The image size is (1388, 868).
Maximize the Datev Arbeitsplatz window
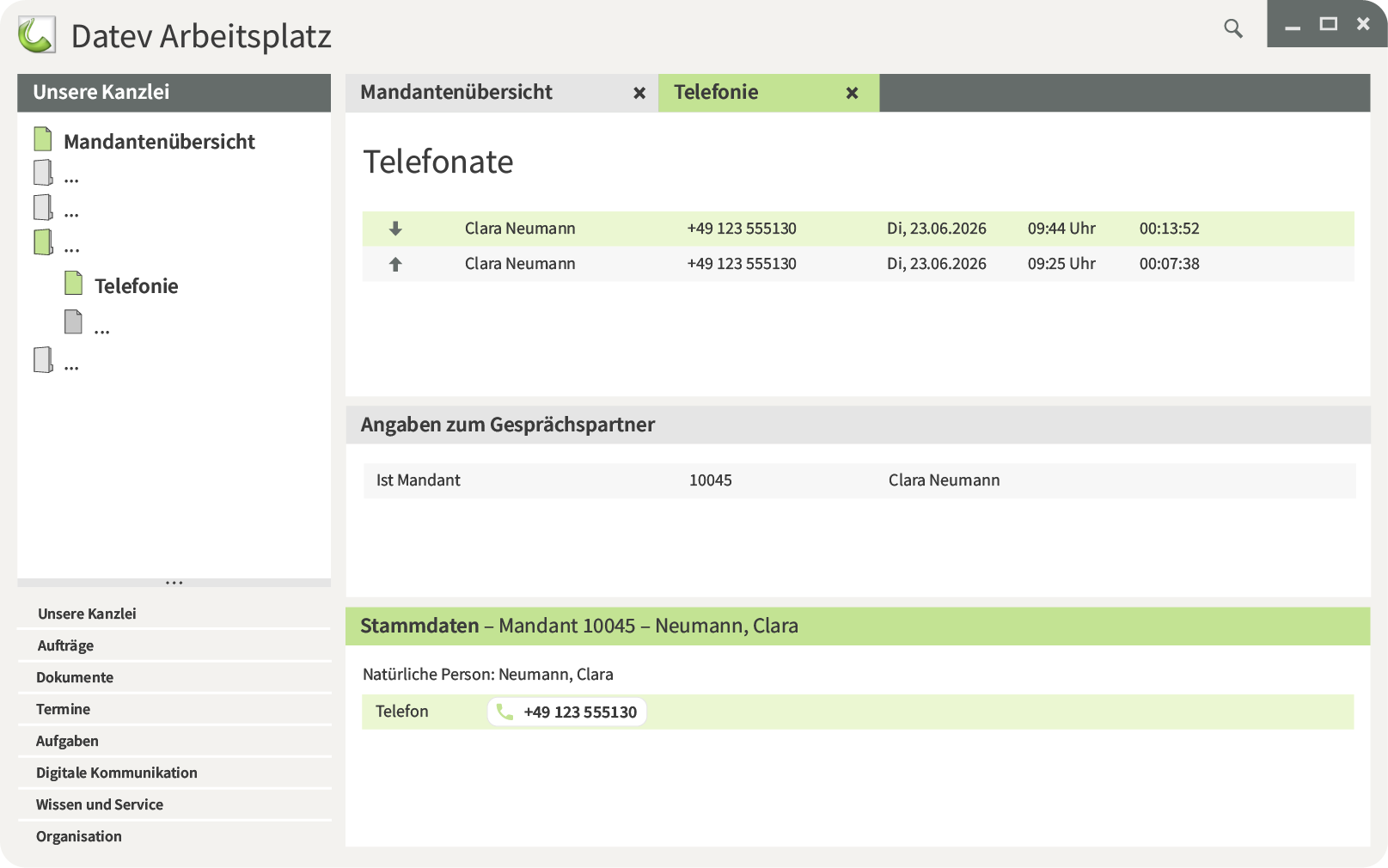(1329, 24)
